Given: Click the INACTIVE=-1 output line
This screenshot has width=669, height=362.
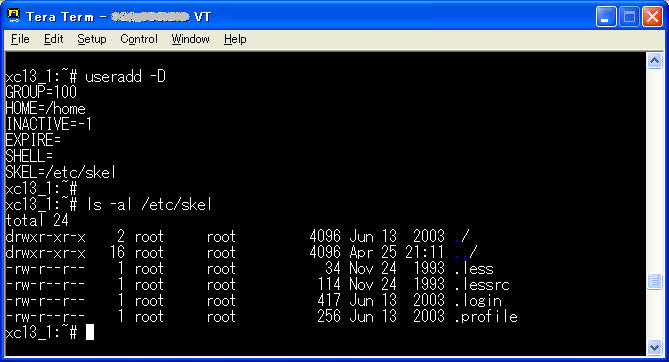Looking at the screenshot, I should click(x=49, y=124).
